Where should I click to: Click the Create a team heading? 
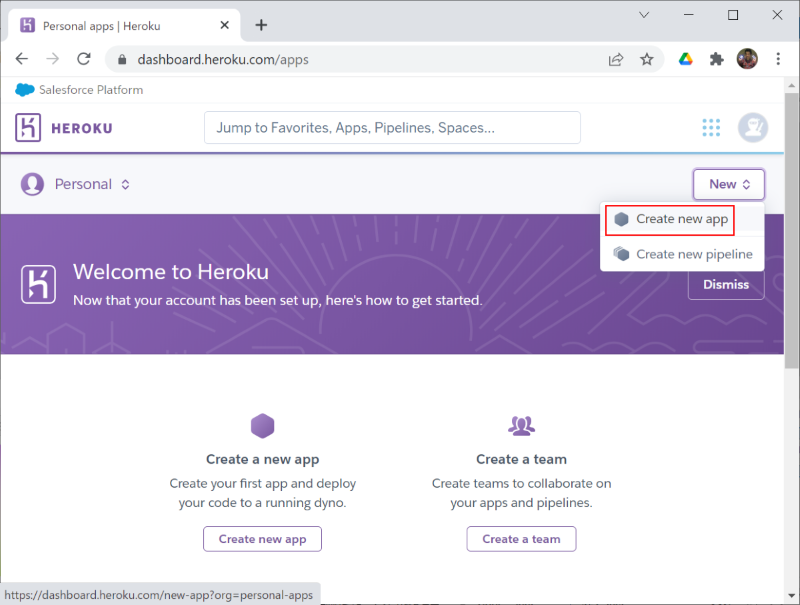(521, 459)
